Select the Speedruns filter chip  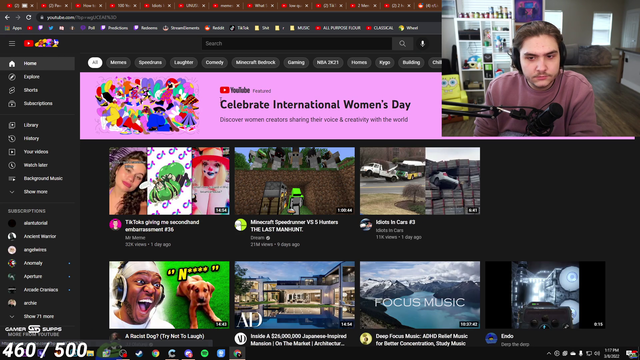150,62
